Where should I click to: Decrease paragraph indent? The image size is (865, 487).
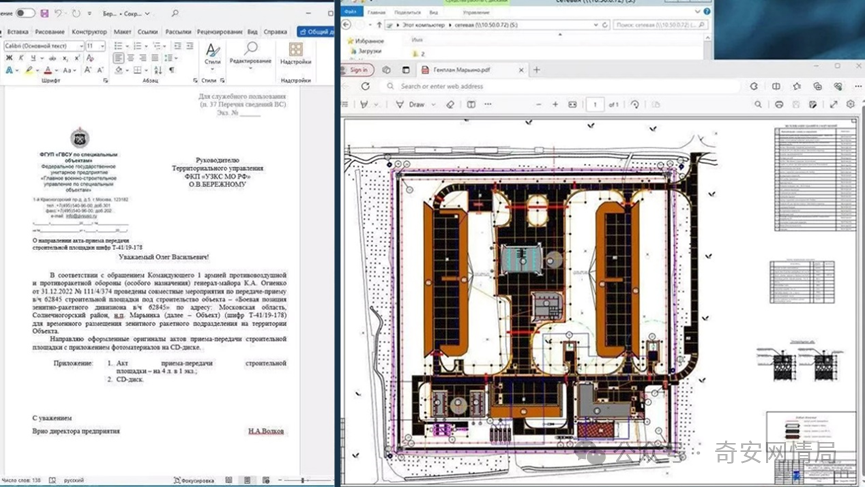[178, 46]
